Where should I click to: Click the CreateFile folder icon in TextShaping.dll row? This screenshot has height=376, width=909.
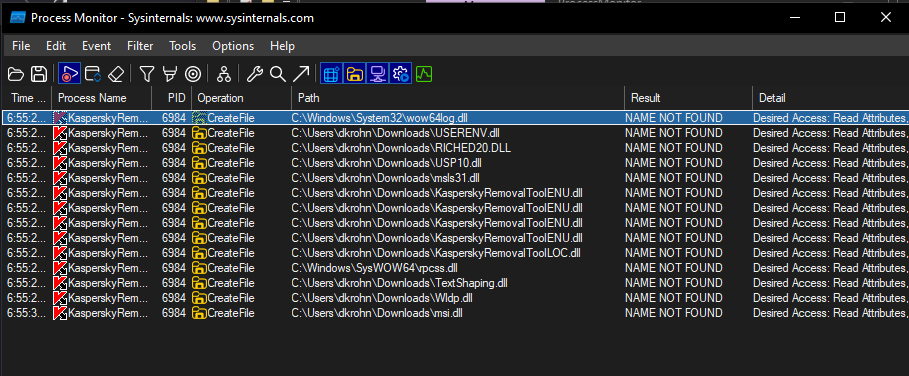[x=199, y=283]
